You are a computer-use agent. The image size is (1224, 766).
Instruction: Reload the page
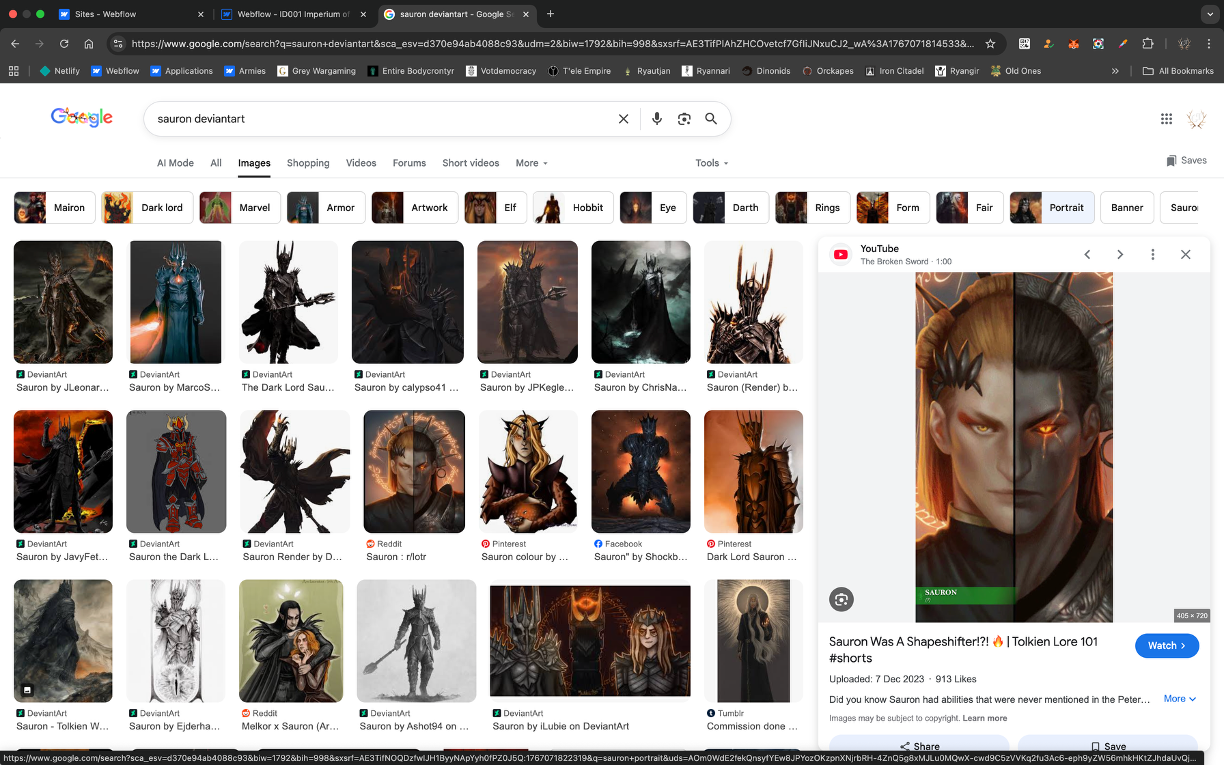coord(64,44)
